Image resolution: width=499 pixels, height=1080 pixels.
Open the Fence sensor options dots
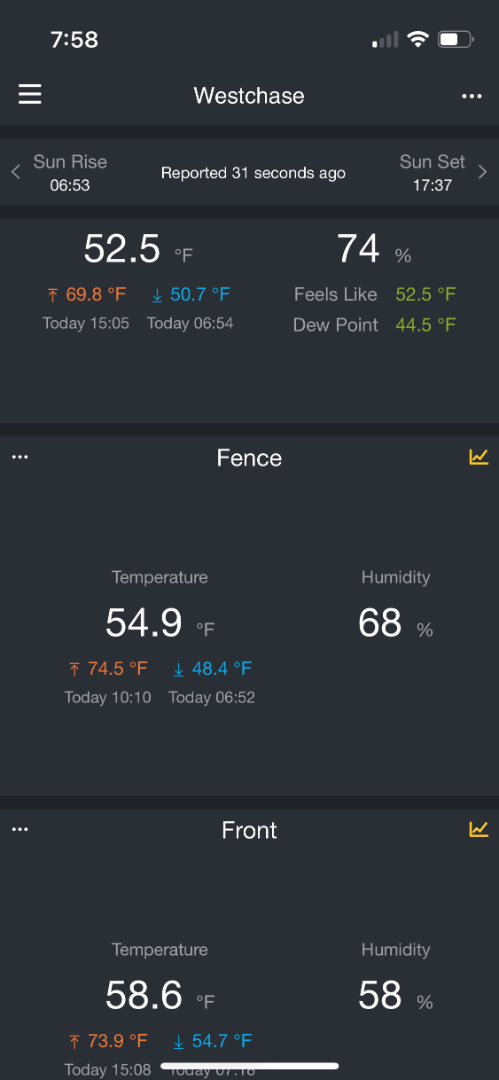20,457
